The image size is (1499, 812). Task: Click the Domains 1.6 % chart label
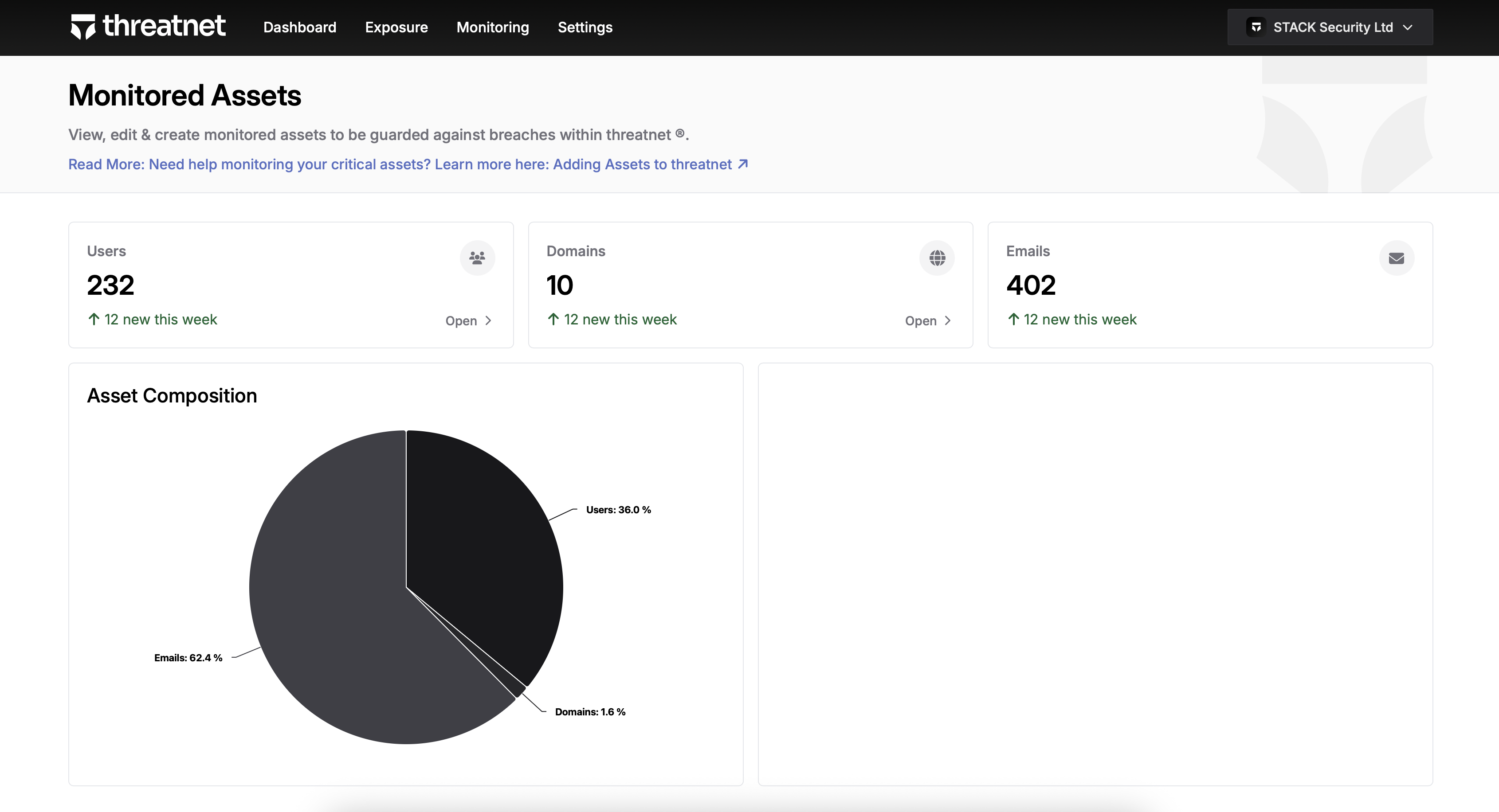tap(589, 712)
